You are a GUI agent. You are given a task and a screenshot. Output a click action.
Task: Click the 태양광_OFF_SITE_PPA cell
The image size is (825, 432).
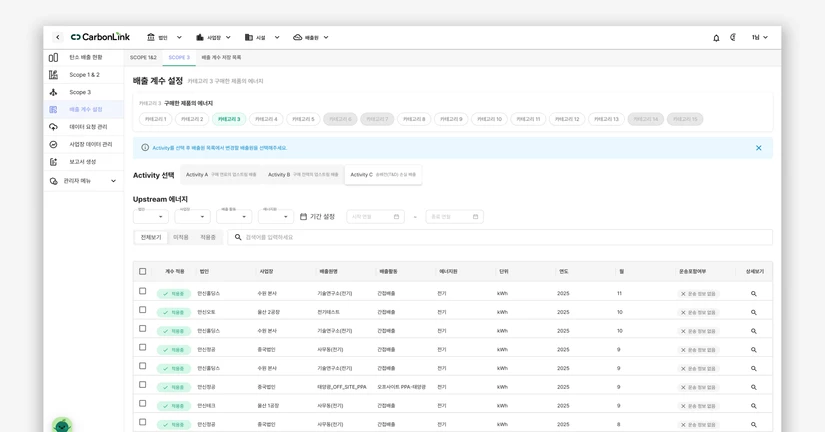click(x=342, y=387)
